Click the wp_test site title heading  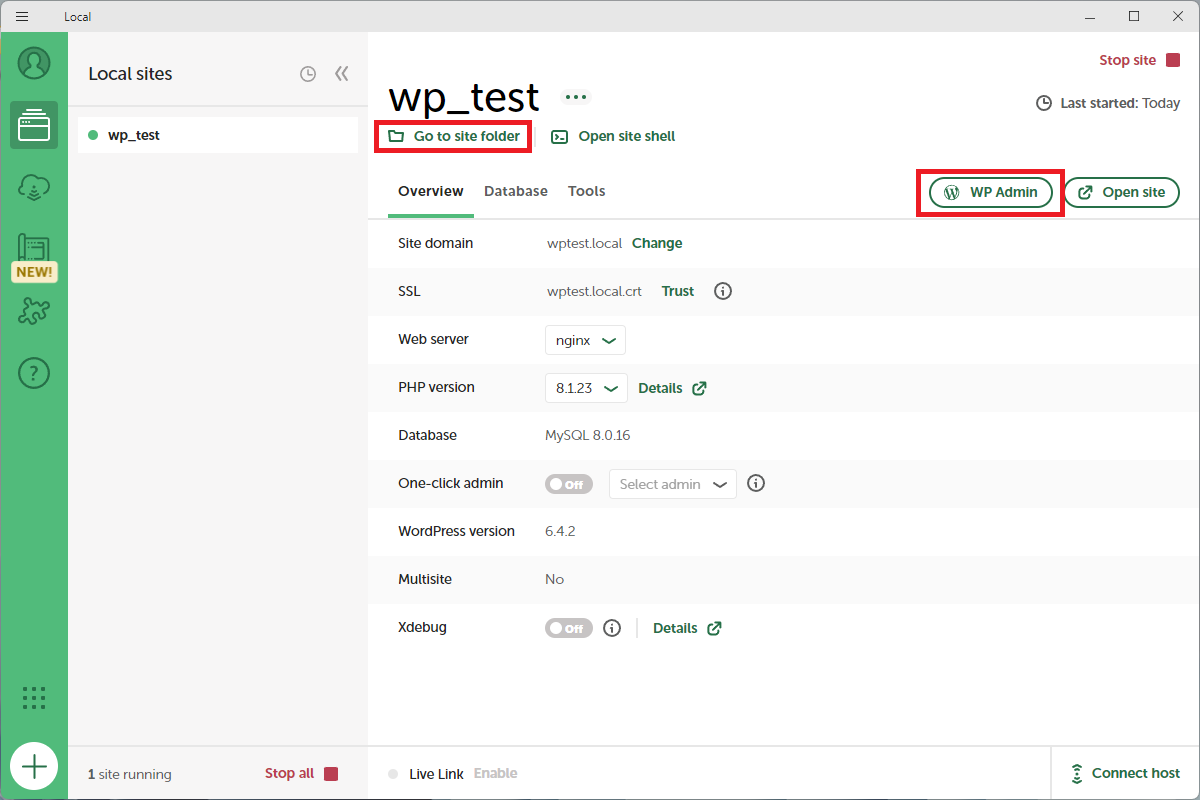pyautogui.click(x=464, y=97)
